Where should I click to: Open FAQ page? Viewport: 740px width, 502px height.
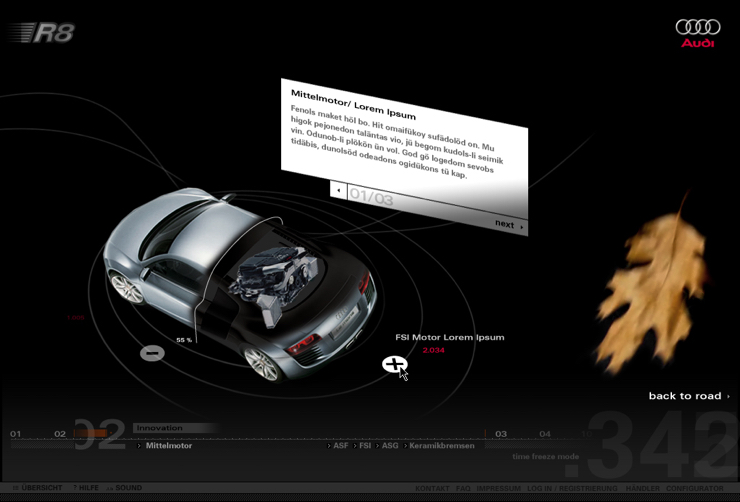tap(463, 488)
